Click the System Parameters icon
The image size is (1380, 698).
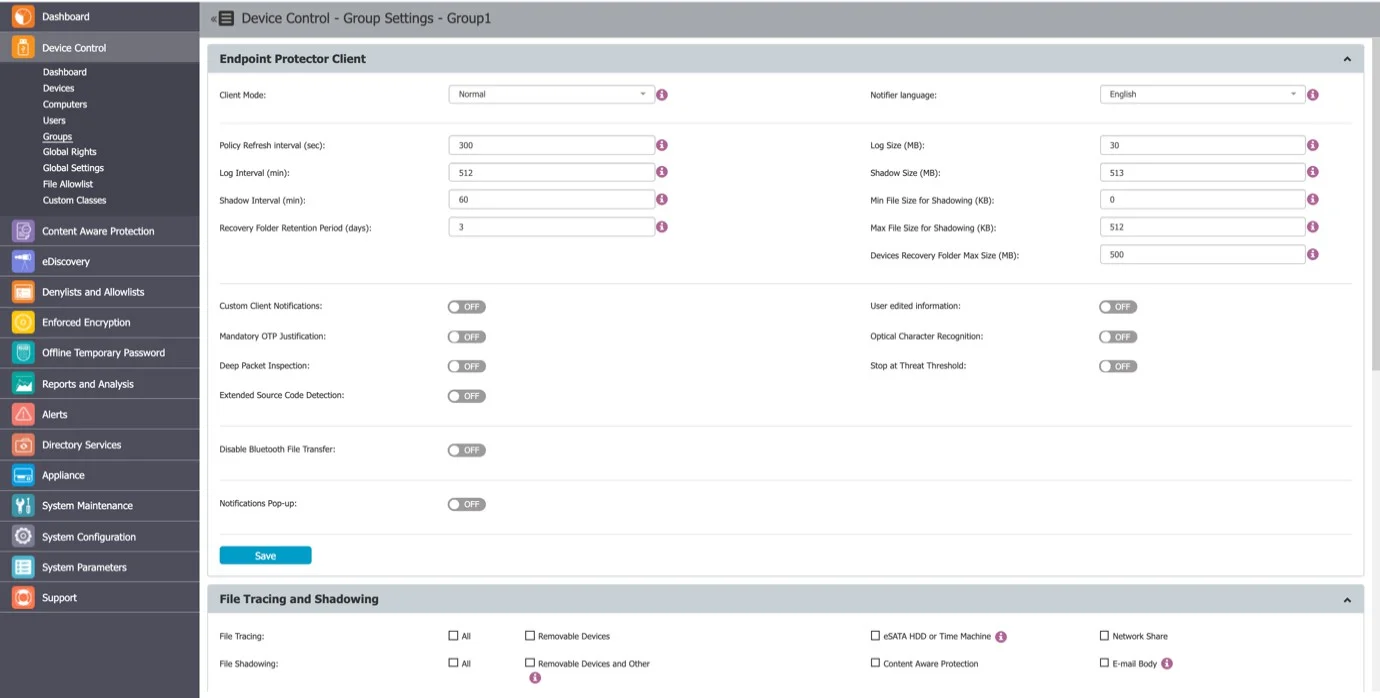23,567
